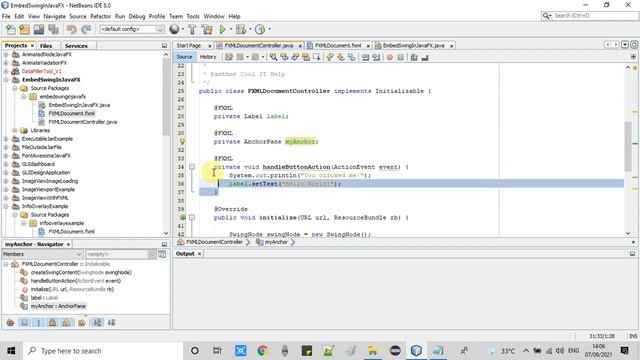The image size is (640, 360).
Task: Click the red macro recording icon
Action: [x=390, y=57]
